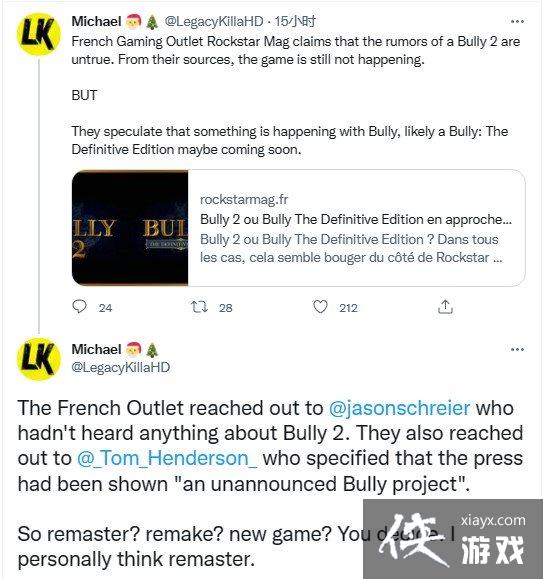Image resolution: width=543 pixels, height=579 pixels.
Task: Click @LegacyKillaHD handle under second tweet name
Action: [121, 367]
